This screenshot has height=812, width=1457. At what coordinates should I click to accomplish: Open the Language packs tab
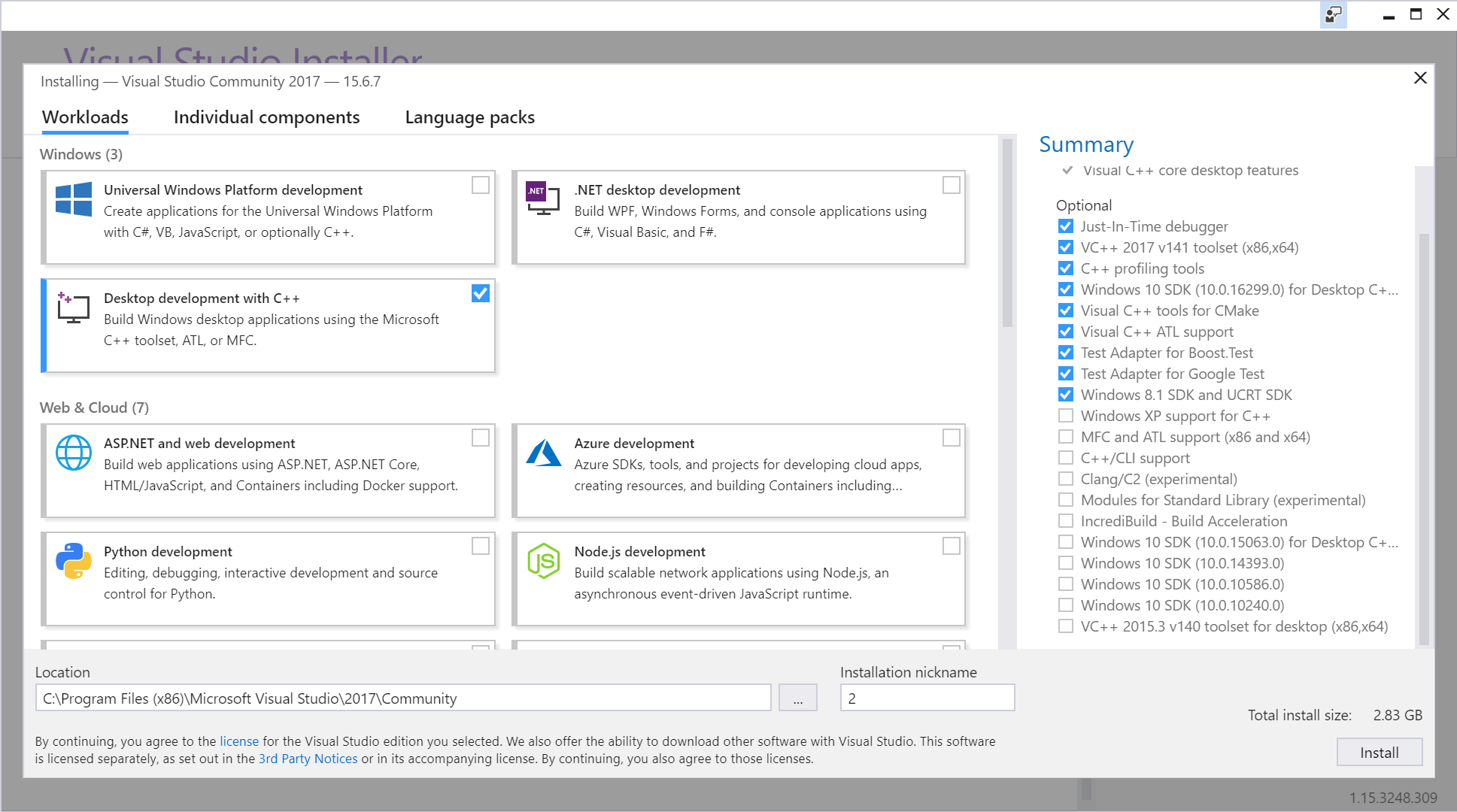pyautogui.click(x=469, y=117)
